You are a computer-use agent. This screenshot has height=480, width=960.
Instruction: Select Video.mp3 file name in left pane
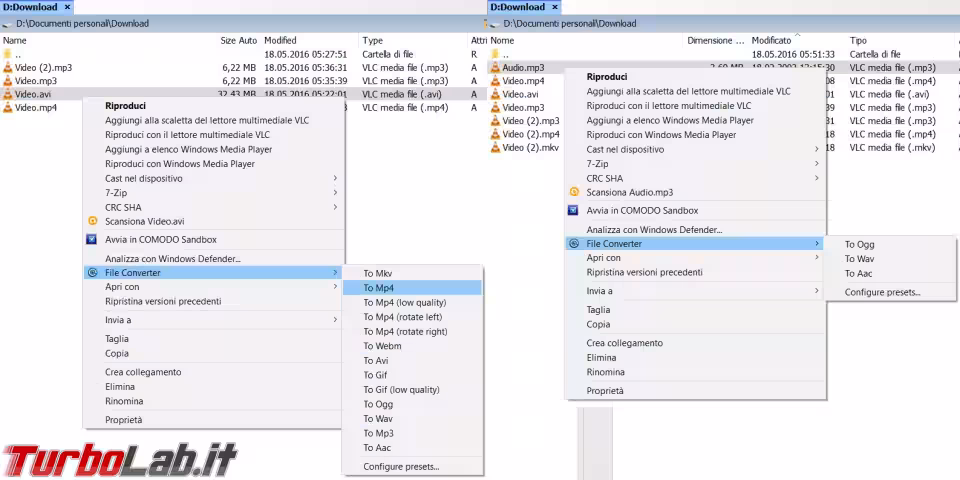click(x=36, y=81)
